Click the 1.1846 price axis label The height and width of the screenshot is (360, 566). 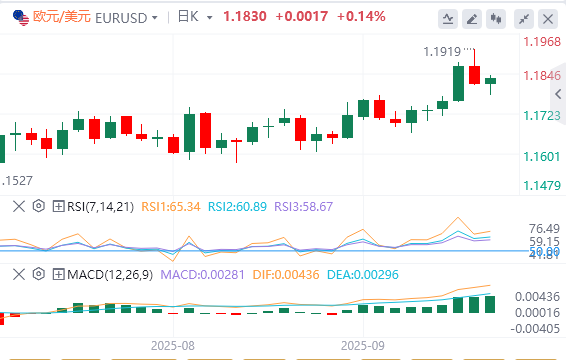coord(542,76)
